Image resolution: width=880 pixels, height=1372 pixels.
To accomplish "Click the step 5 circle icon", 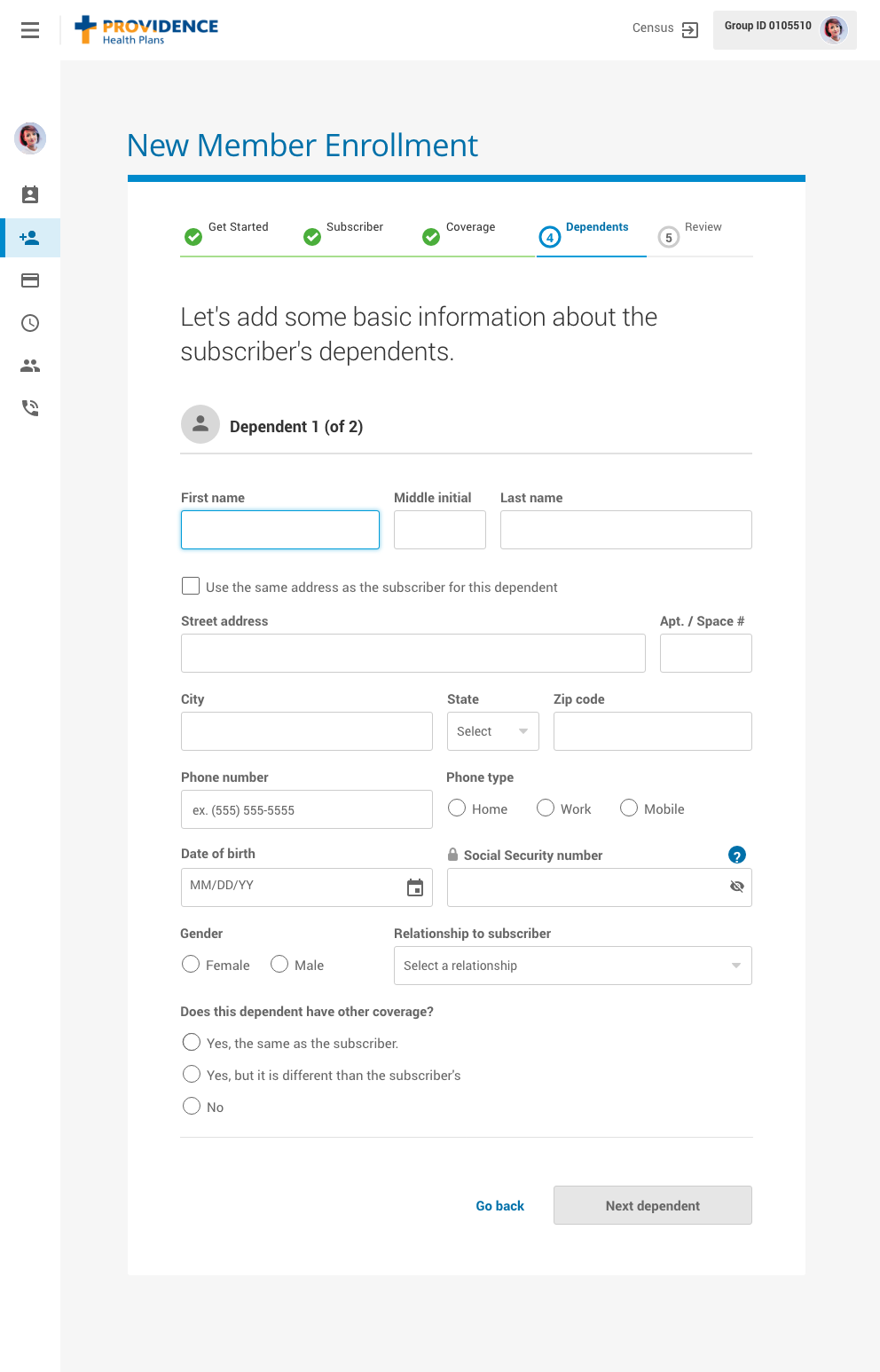I will pyautogui.click(x=669, y=237).
